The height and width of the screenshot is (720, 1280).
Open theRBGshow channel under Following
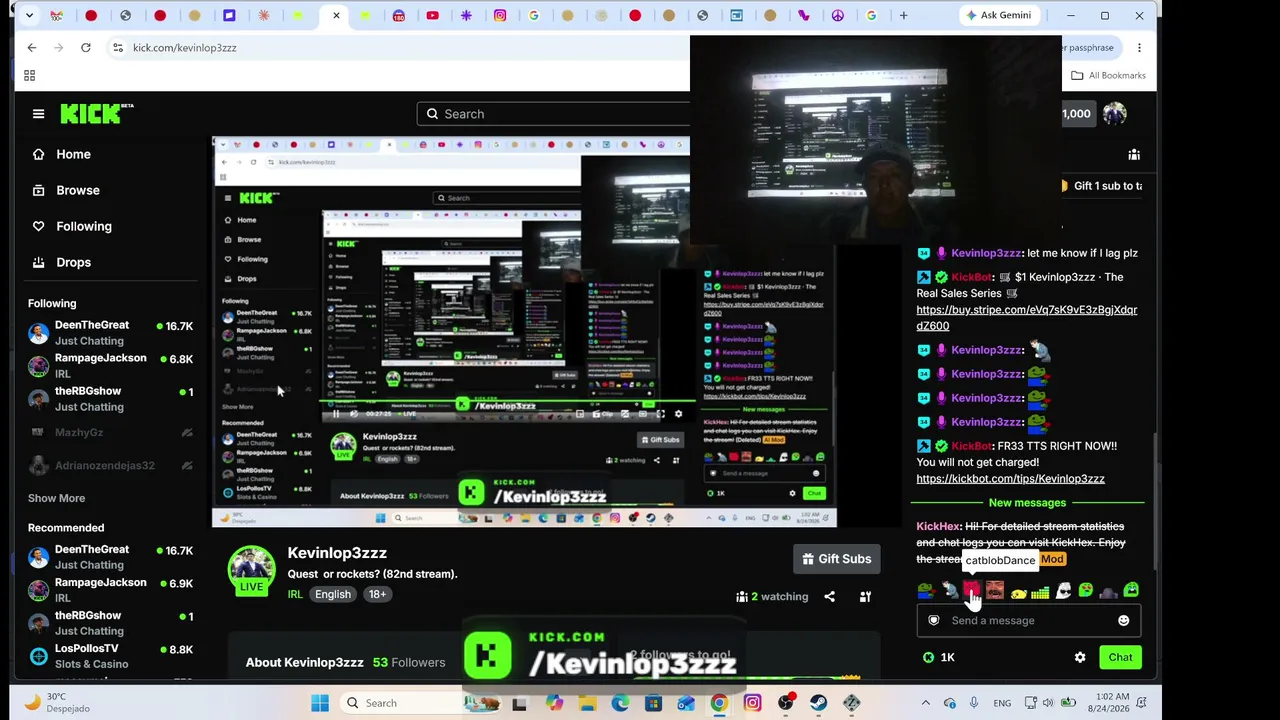pyautogui.click(x=110, y=399)
